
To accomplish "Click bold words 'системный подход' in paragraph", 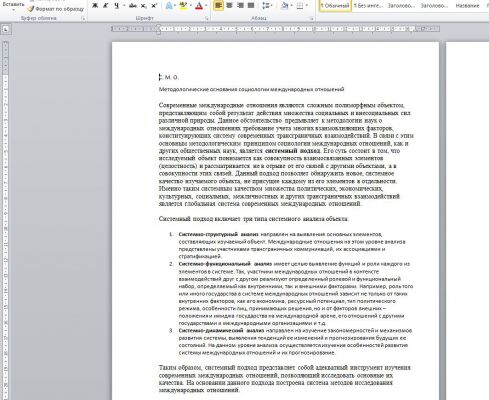I will [292, 151].
